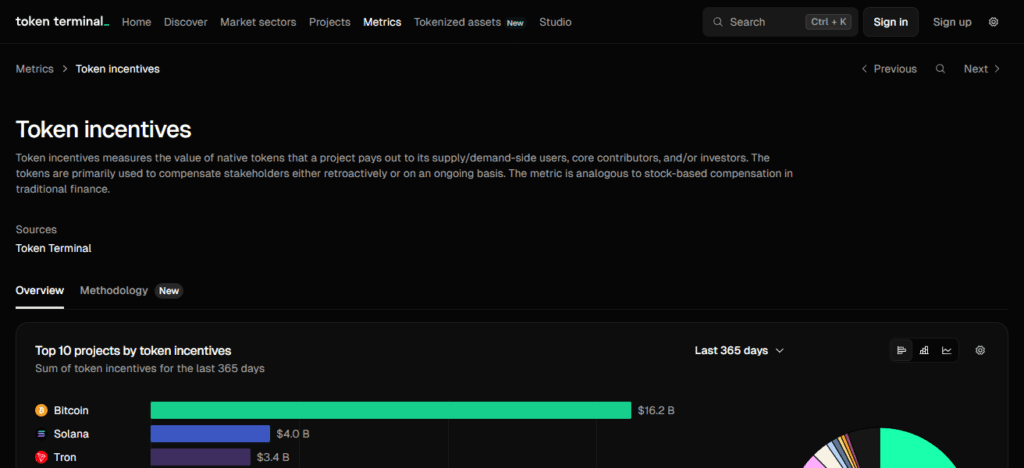Click the green Bitcoin bar

point(390,410)
